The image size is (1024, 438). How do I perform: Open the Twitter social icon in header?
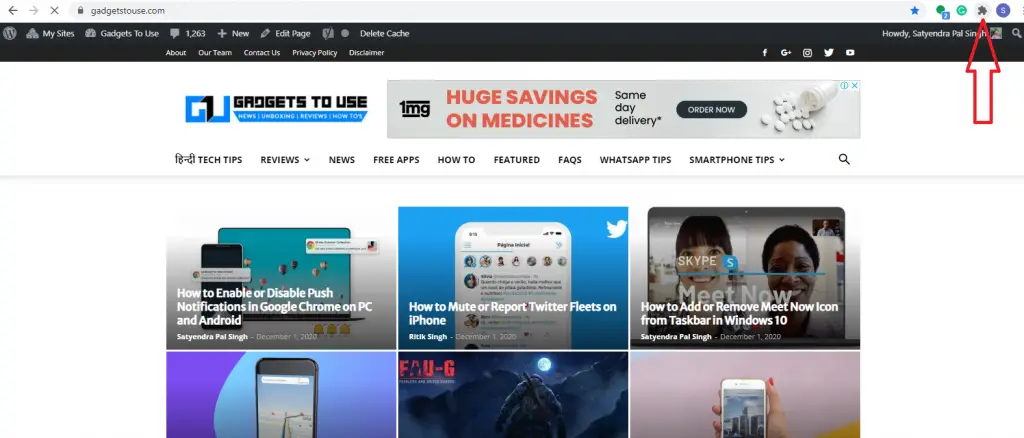click(829, 53)
